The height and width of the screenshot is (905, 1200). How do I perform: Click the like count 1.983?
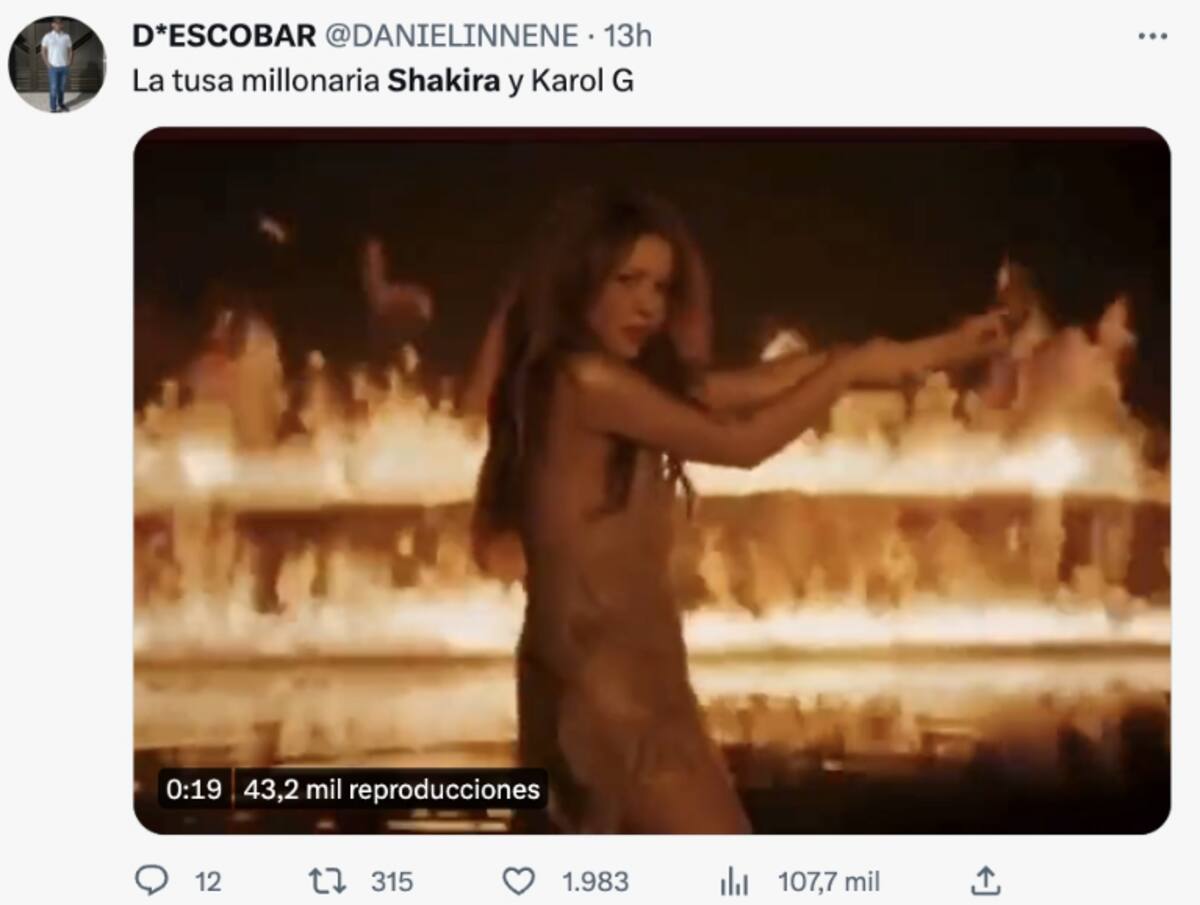click(595, 882)
